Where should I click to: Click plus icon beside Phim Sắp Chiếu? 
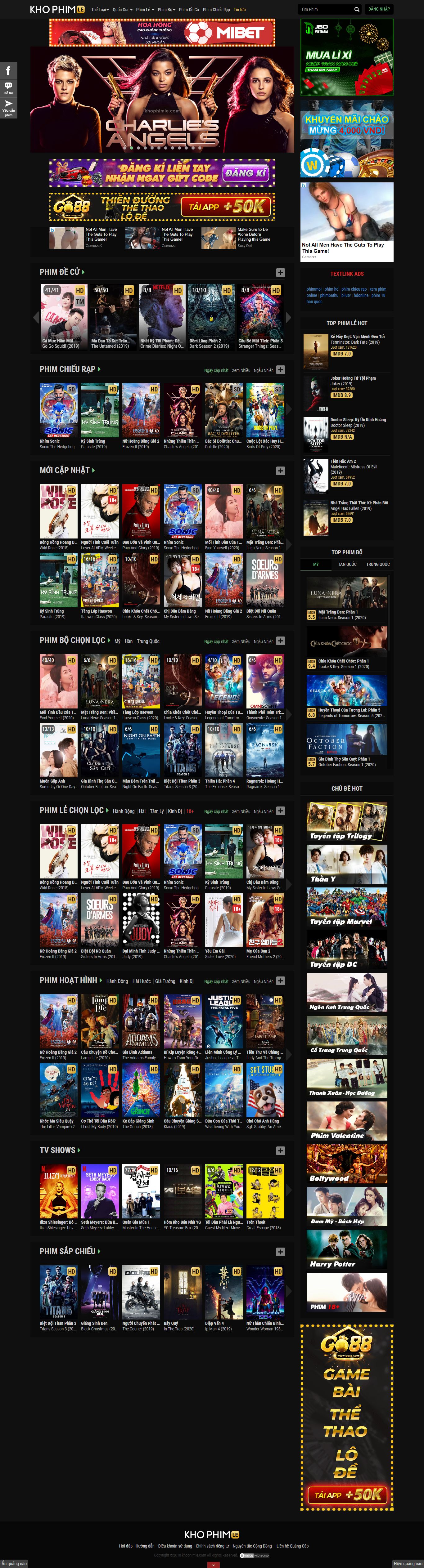pos(280,1252)
